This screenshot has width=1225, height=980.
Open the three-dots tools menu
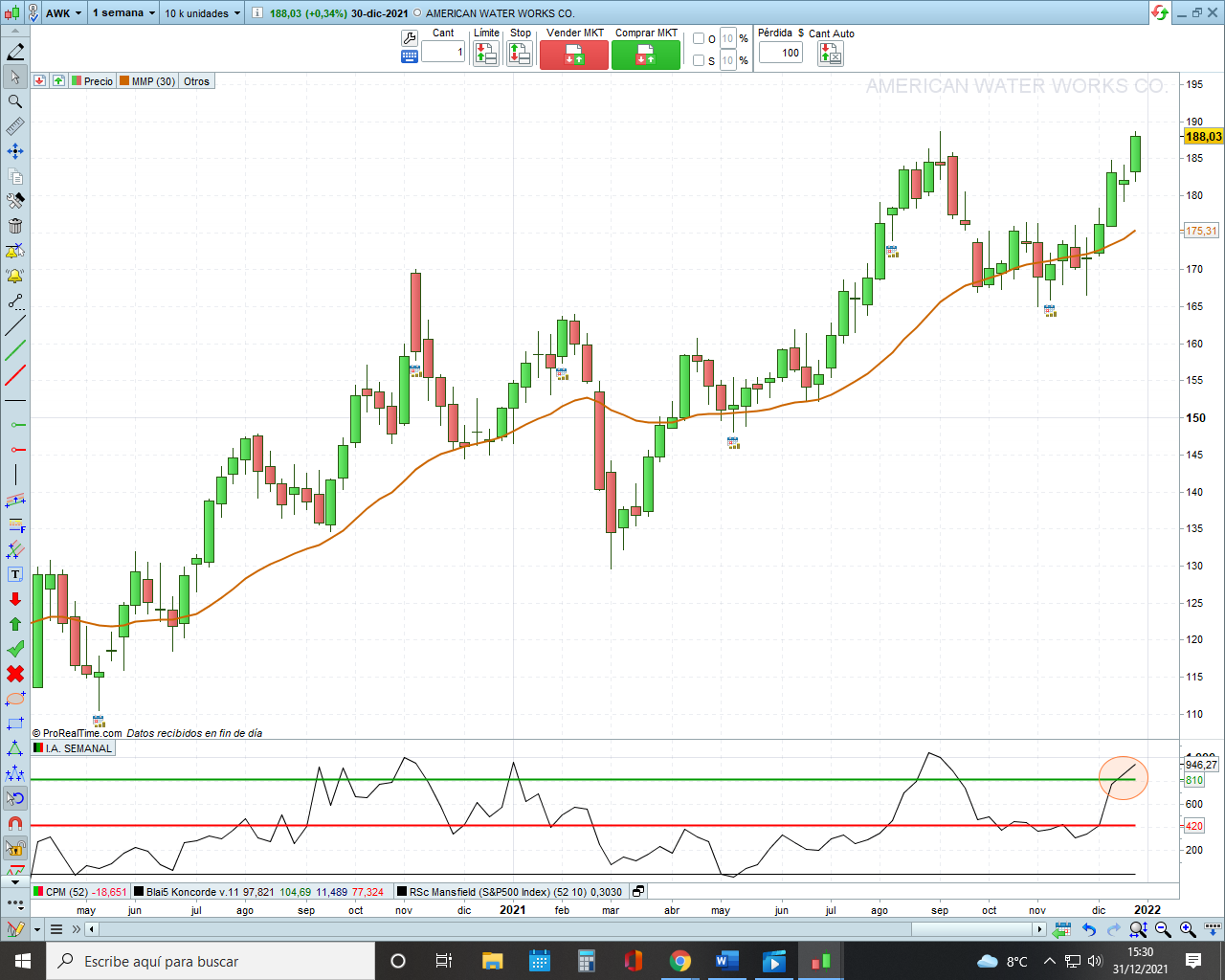15,902
